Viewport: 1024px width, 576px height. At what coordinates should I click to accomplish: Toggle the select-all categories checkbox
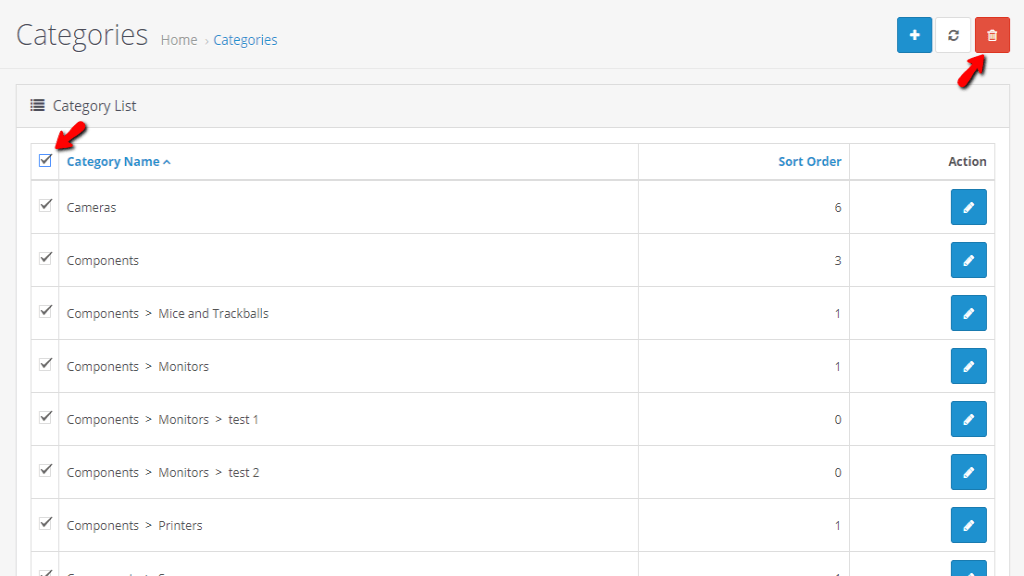[44, 161]
